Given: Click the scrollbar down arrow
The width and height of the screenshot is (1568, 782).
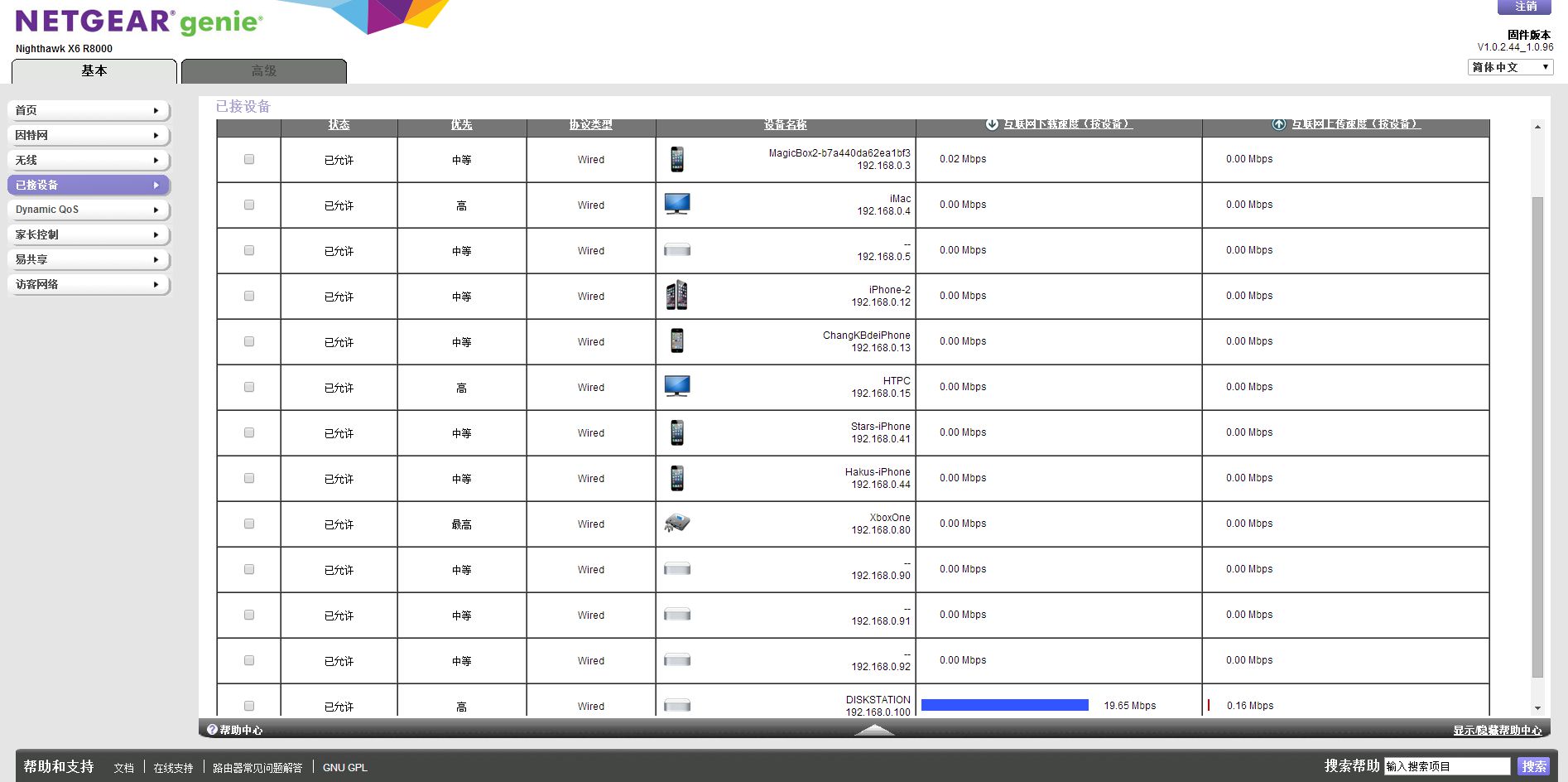Looking at the screenshot, I should [1537, 708].
